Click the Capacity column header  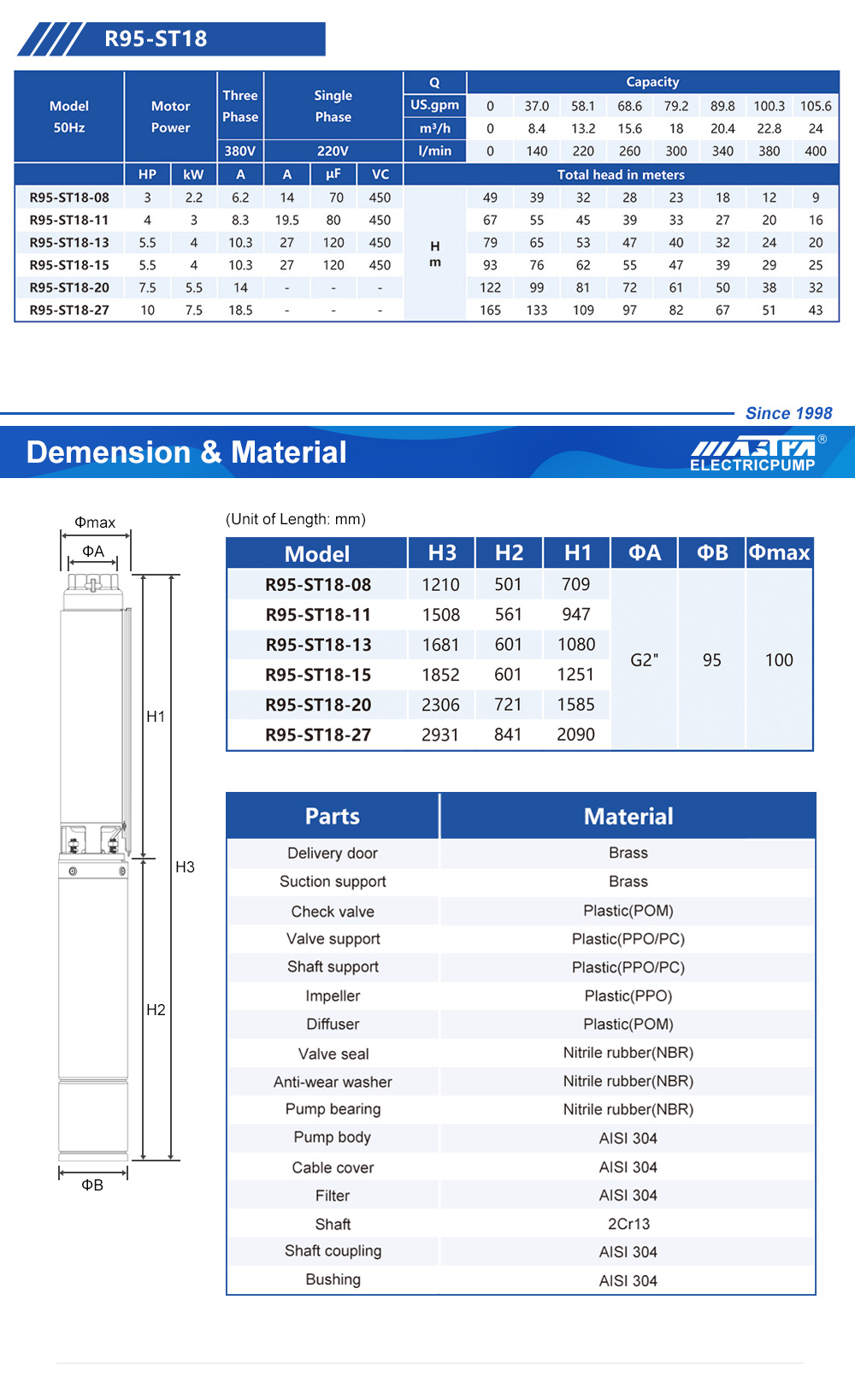point(652,82)
